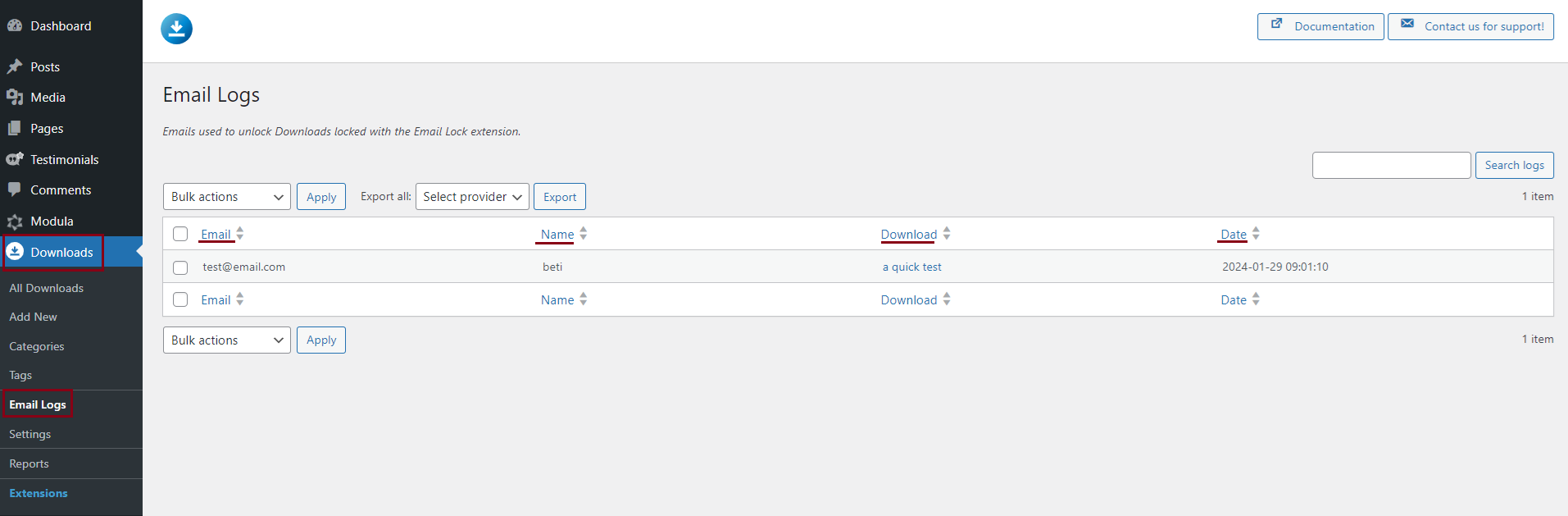This screenshot has height=516, width=1568.
Task: Click the sort arrows next to Date header
Action: pyautogui.click(x=1256, y=234)
